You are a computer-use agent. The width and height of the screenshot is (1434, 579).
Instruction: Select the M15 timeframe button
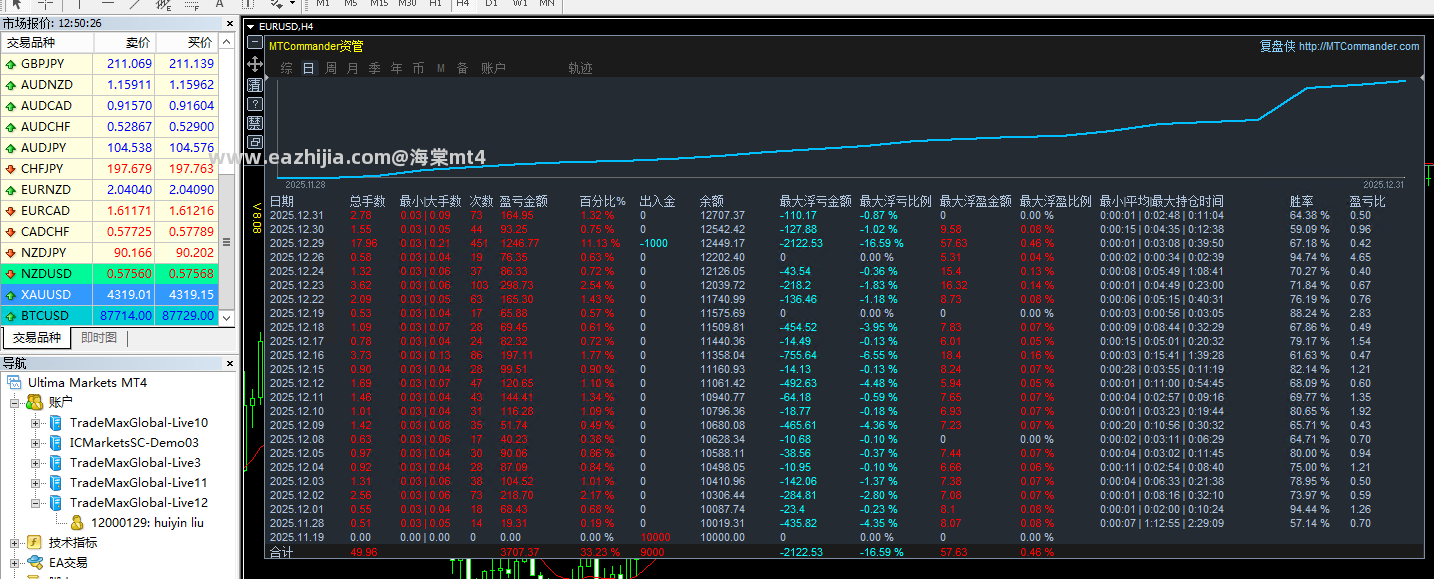(379, 4)
